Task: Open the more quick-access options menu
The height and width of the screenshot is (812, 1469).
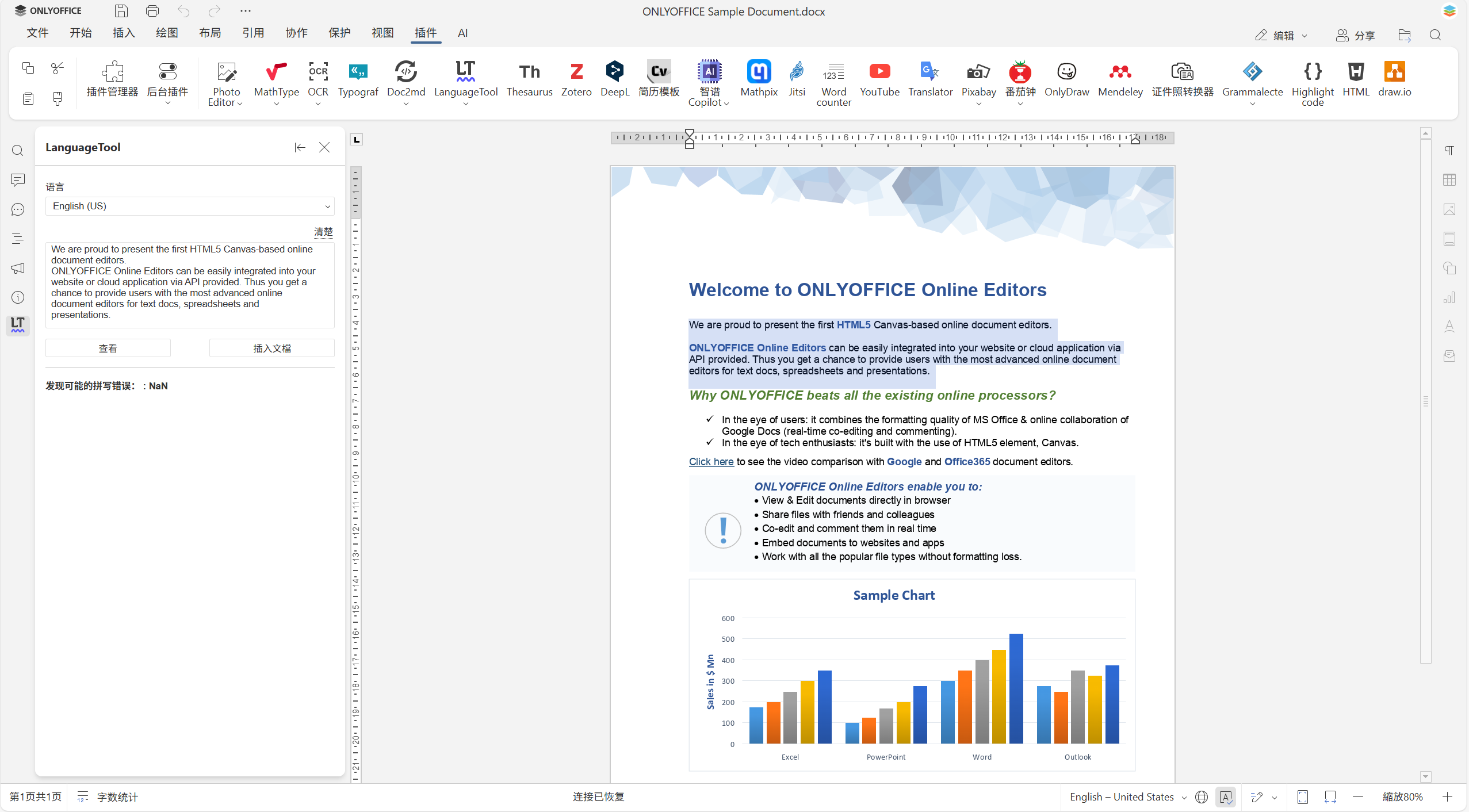Action: (x=246, y=10)
